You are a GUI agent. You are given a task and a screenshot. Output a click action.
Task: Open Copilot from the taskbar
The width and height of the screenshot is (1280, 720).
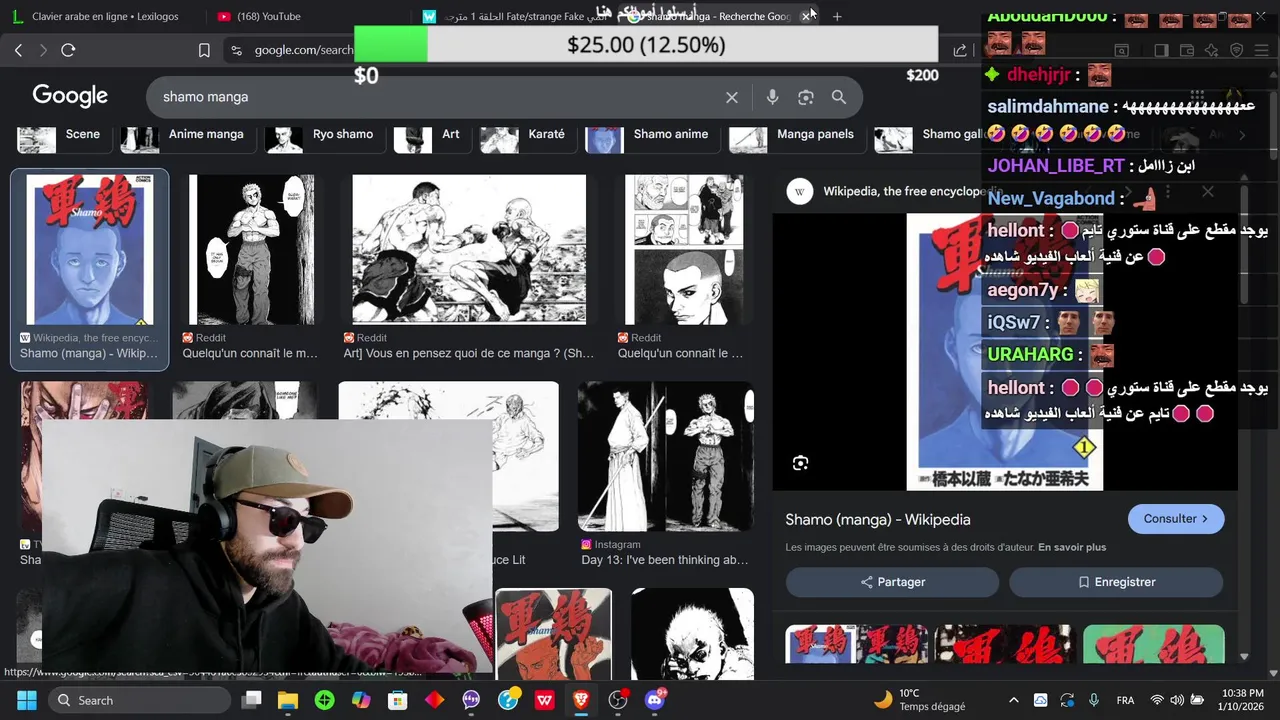click(361, 700)
